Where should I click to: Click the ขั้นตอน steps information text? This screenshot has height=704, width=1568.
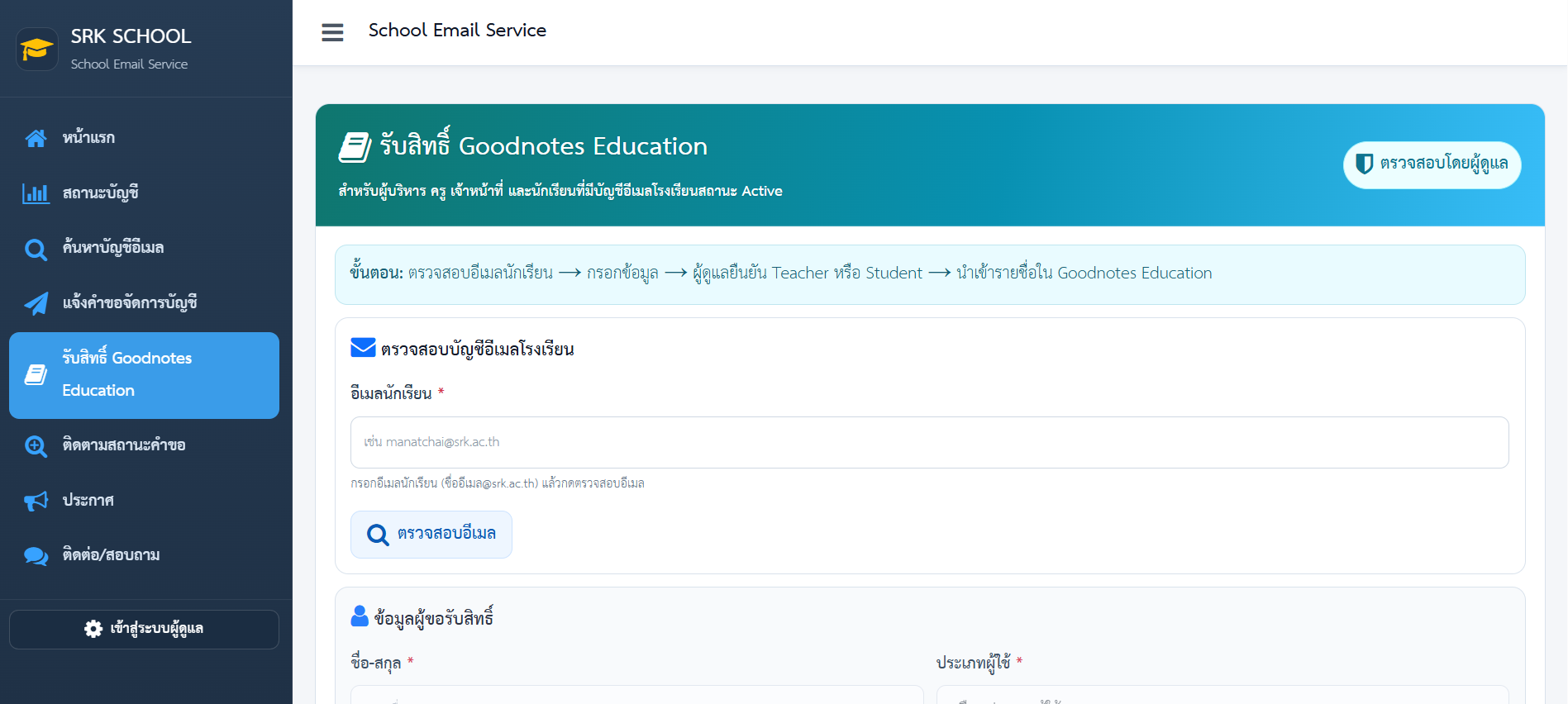[781, 273]
